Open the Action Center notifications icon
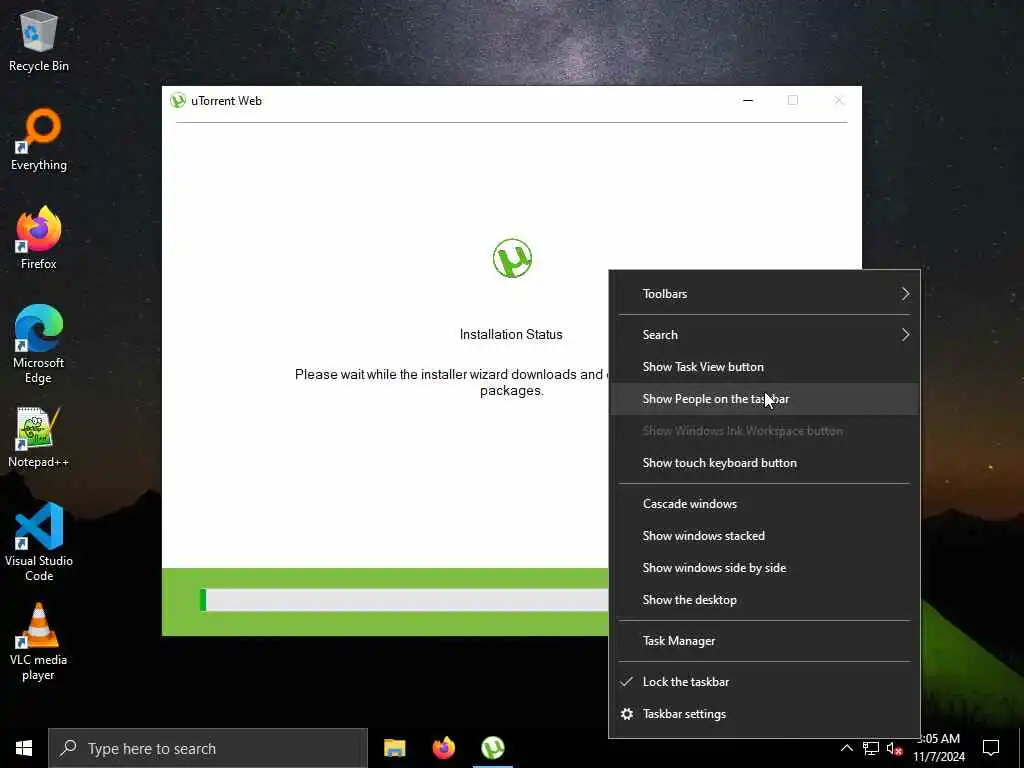1024x768 pixels. (991, 748)
